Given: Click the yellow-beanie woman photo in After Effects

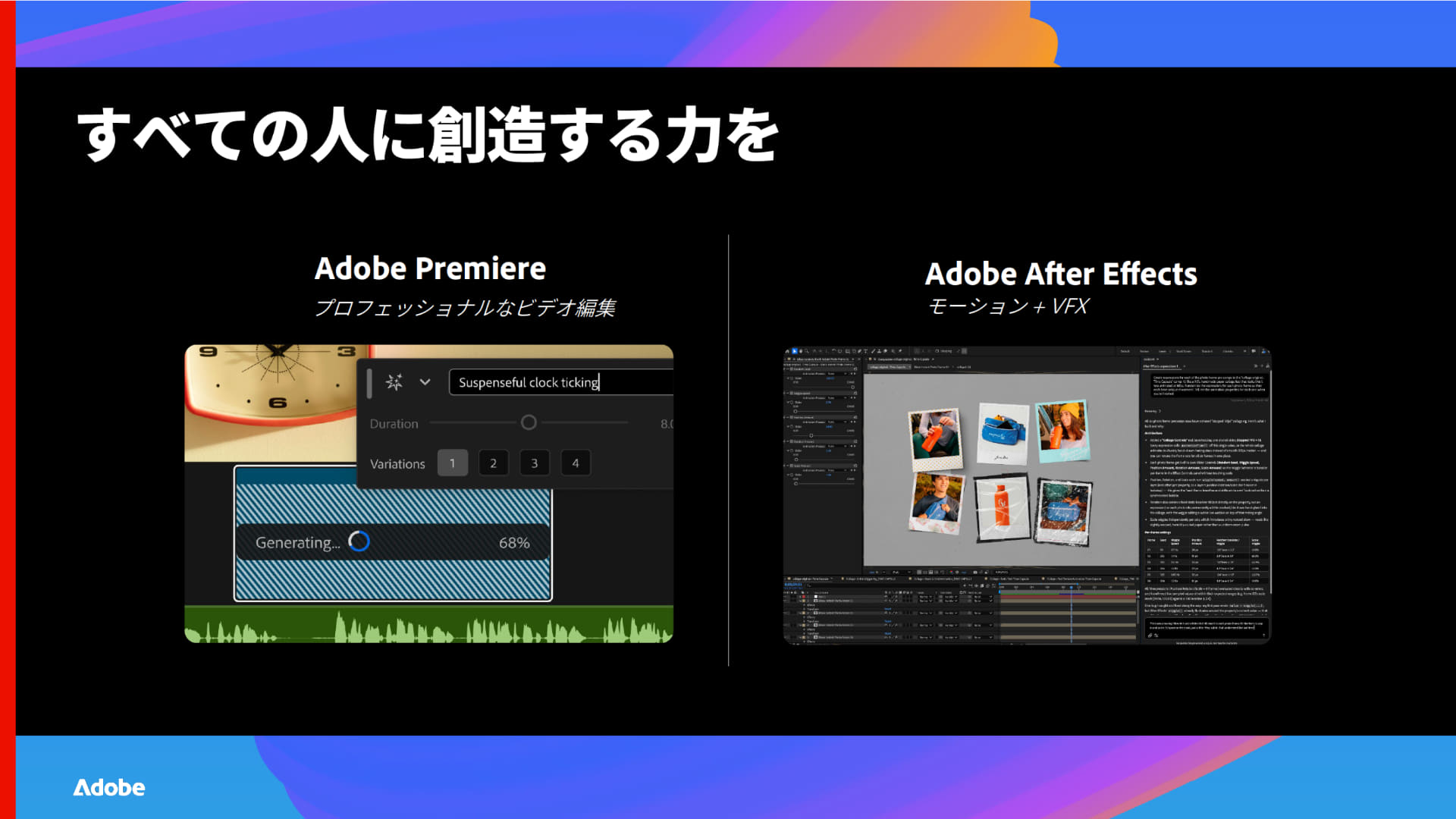Looking at the screenshot, I should (x=1062, y=431).
